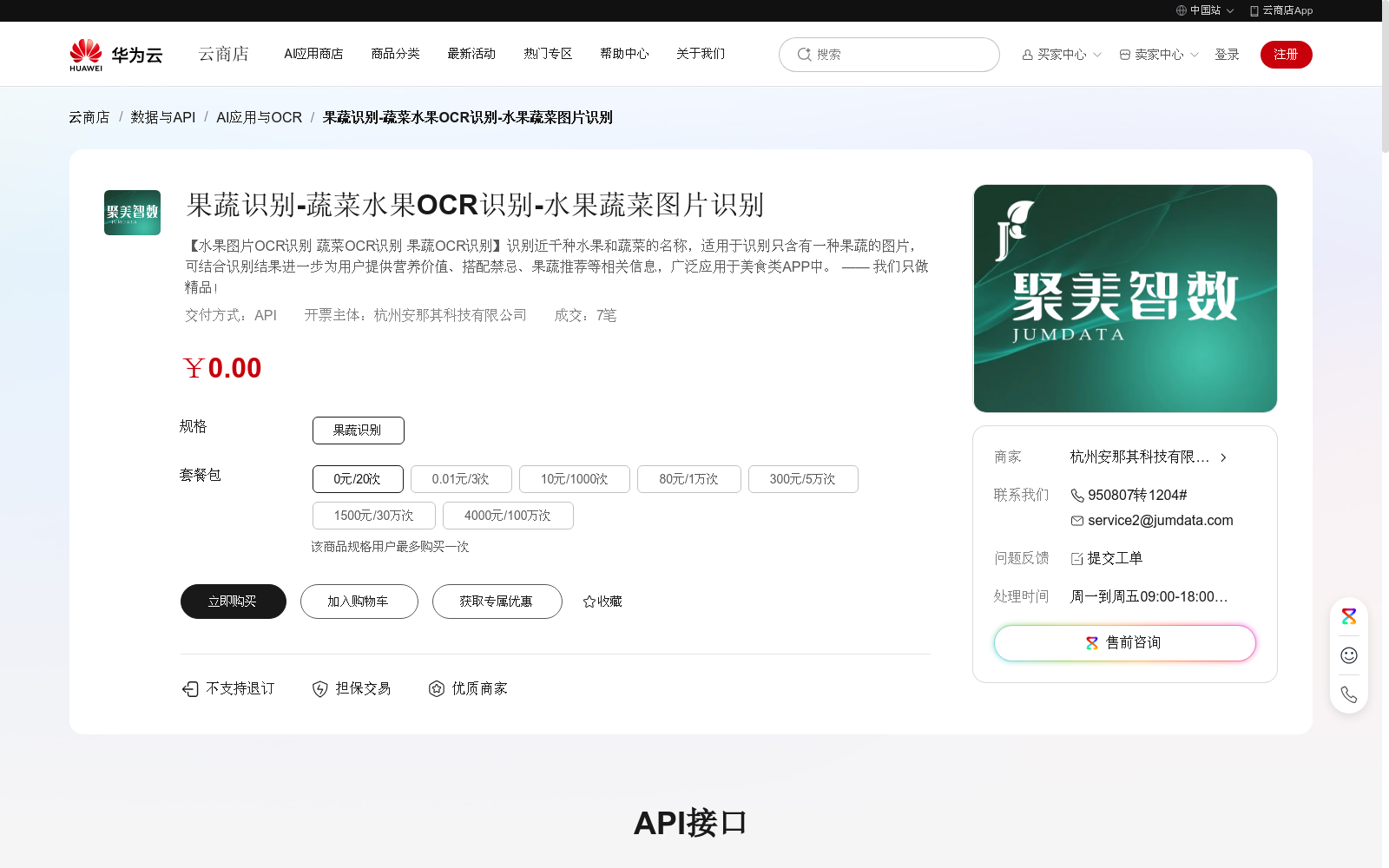The height and width of the screenshot is (868, 1389).
Task: Select the 果蔬识别 specification option
Action: pyautogui.click(x=358, y=431)
